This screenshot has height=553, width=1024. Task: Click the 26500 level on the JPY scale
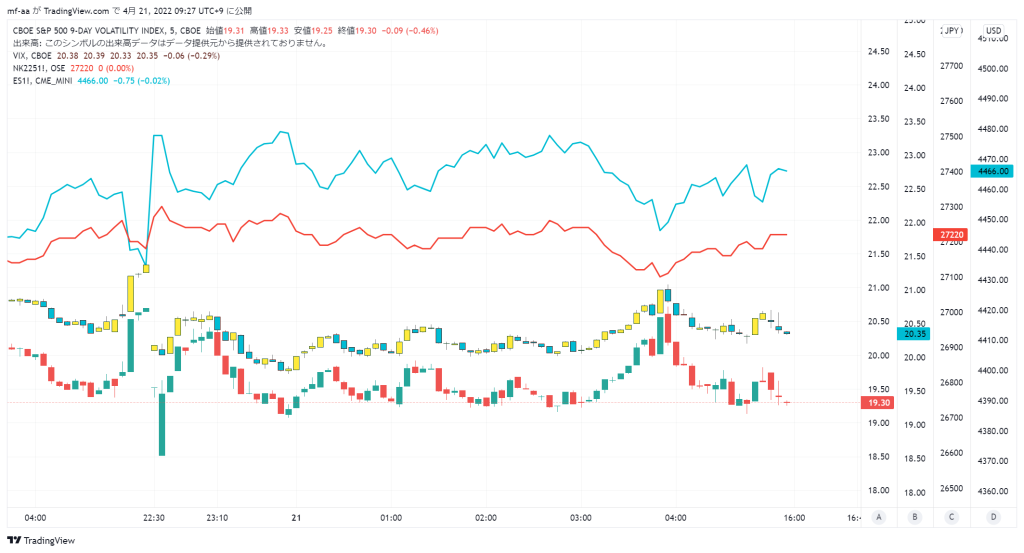[x=952, y=488]
